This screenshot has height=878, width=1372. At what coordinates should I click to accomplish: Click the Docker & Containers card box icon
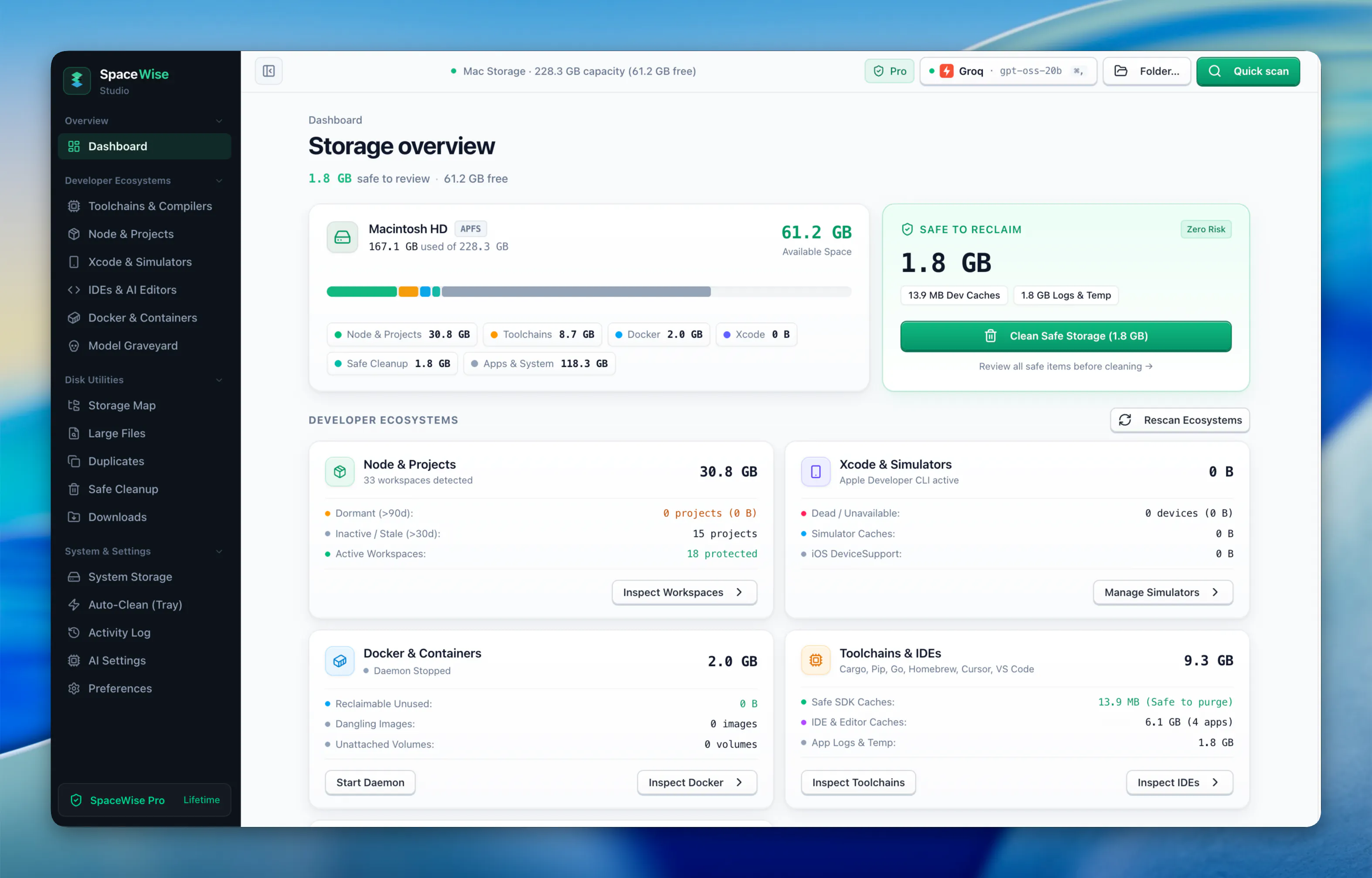[340, 661]
